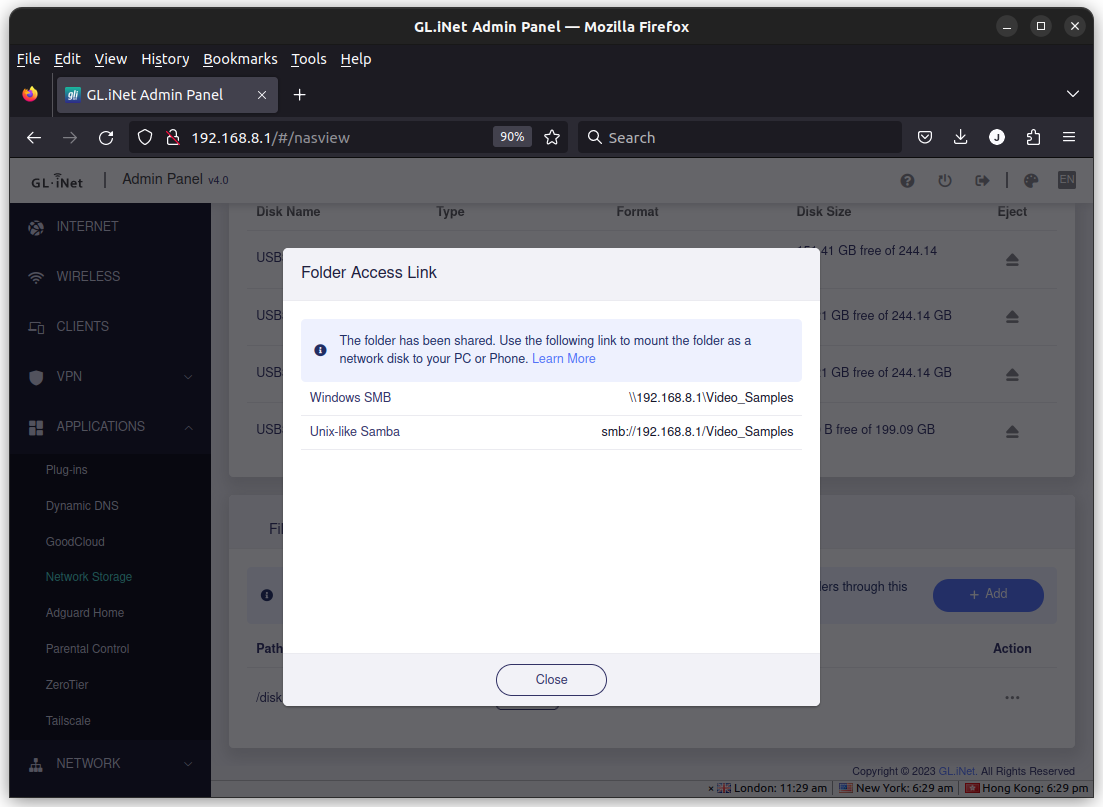The width and height of the screenshot is (1103, 807).
Task: Open the Firefox hamburger menu
Action: coord(1069,138)
